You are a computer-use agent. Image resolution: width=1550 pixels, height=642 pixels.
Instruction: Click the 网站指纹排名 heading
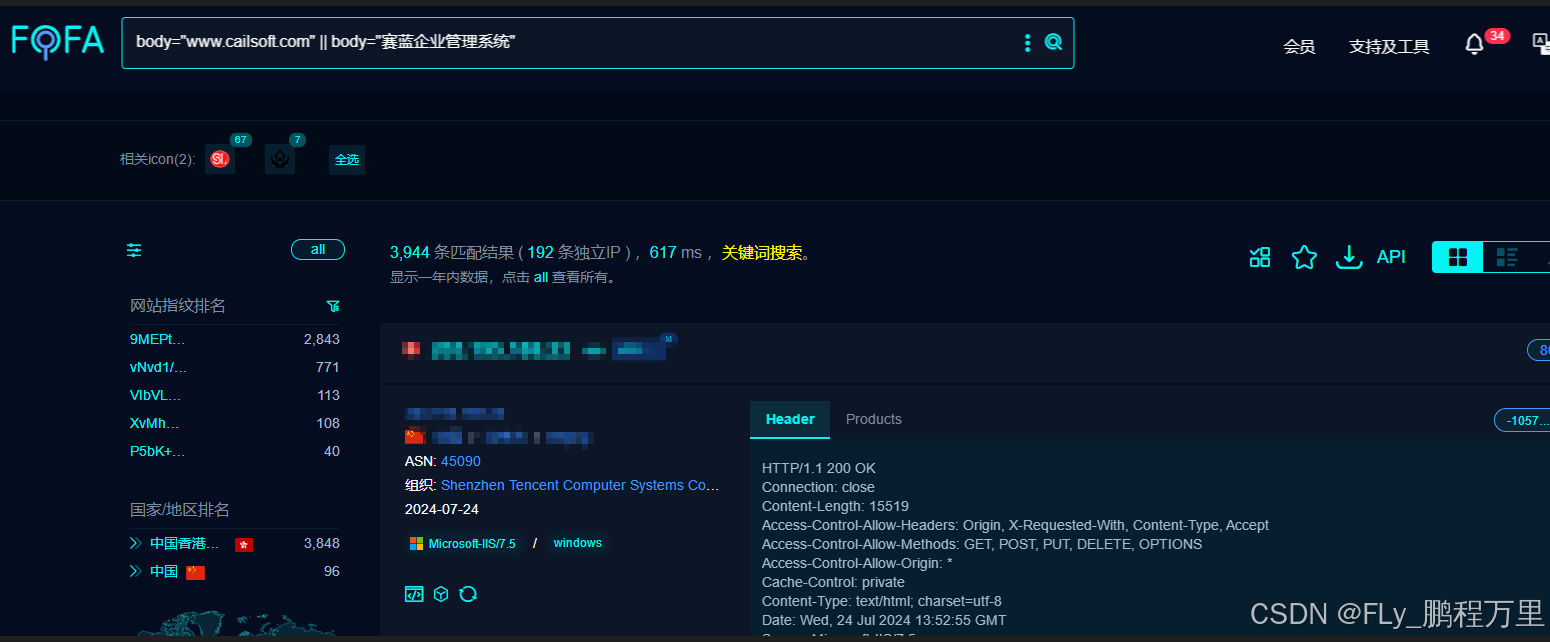tap(178, 305)
